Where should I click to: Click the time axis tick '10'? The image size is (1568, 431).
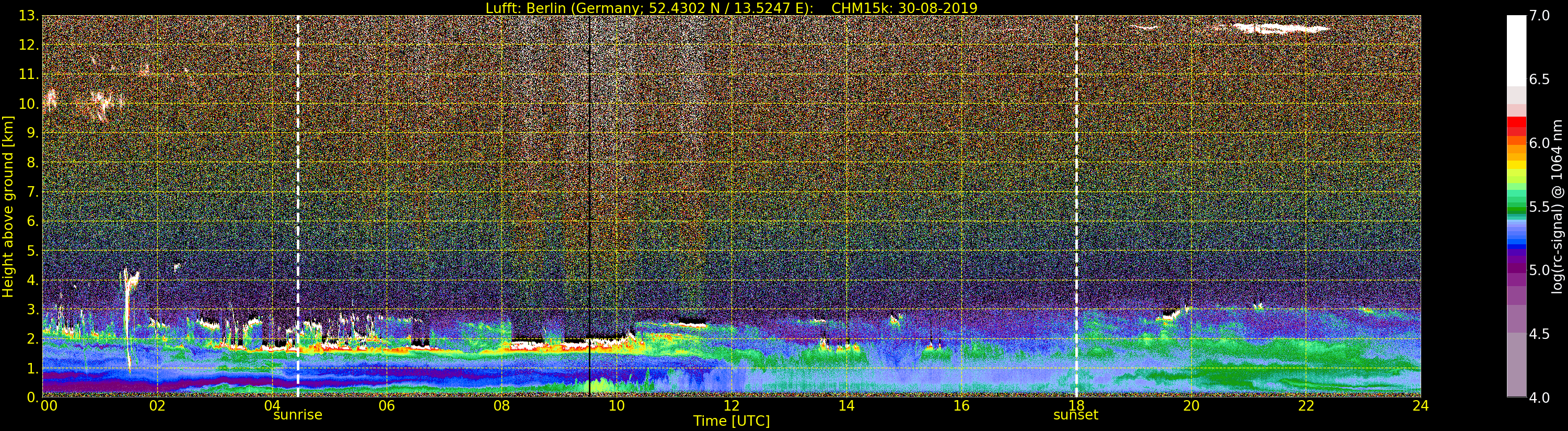(617, 406)
